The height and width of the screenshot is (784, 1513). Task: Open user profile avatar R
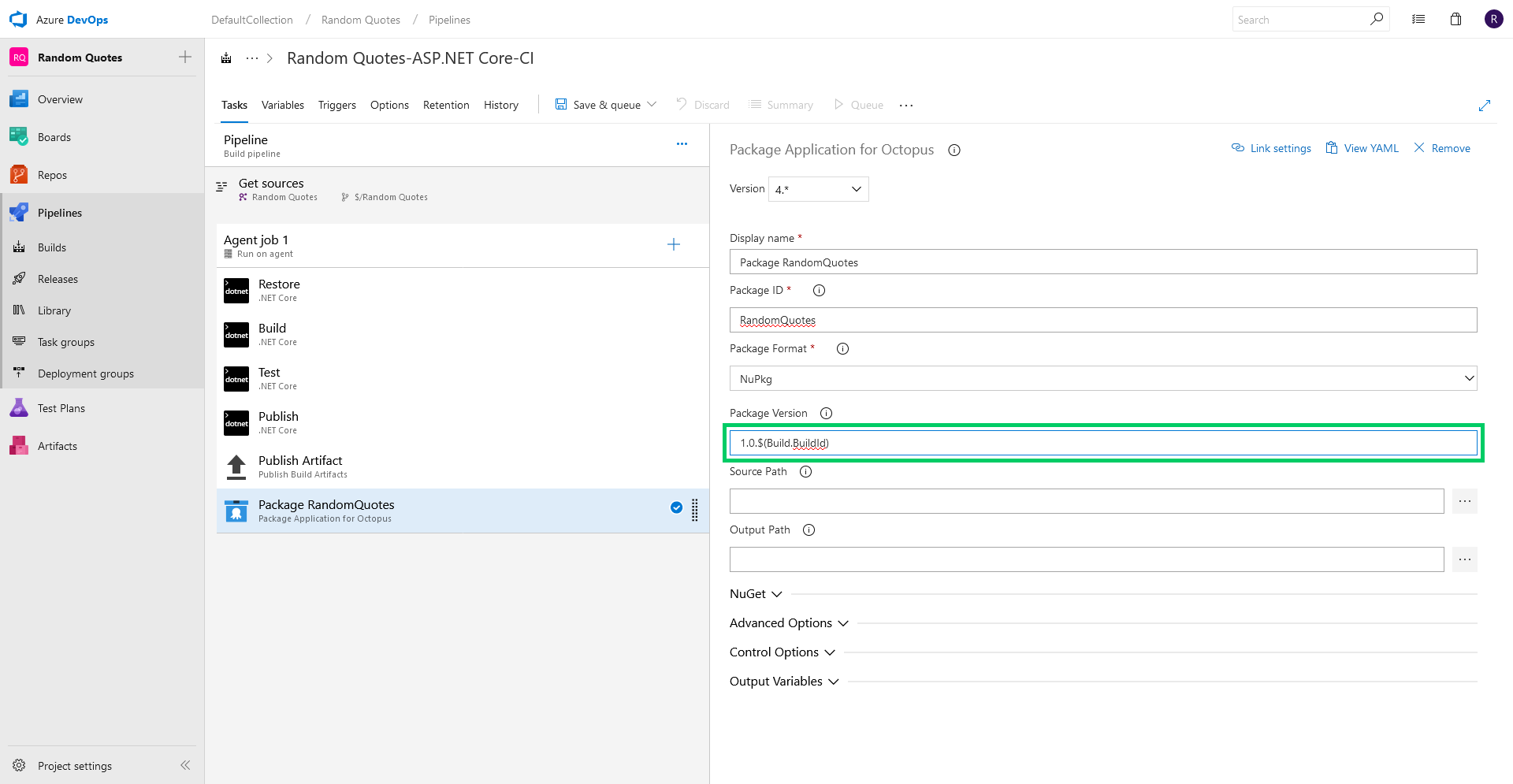1493,19
